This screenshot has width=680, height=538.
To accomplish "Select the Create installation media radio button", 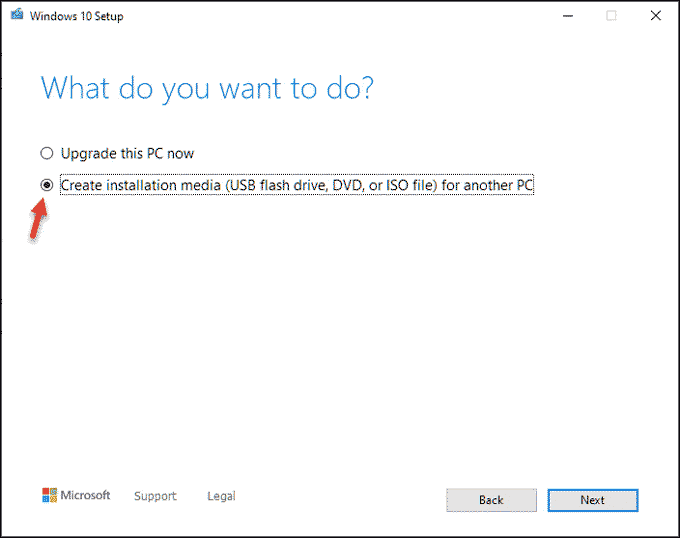I will [x=47, y=185].
